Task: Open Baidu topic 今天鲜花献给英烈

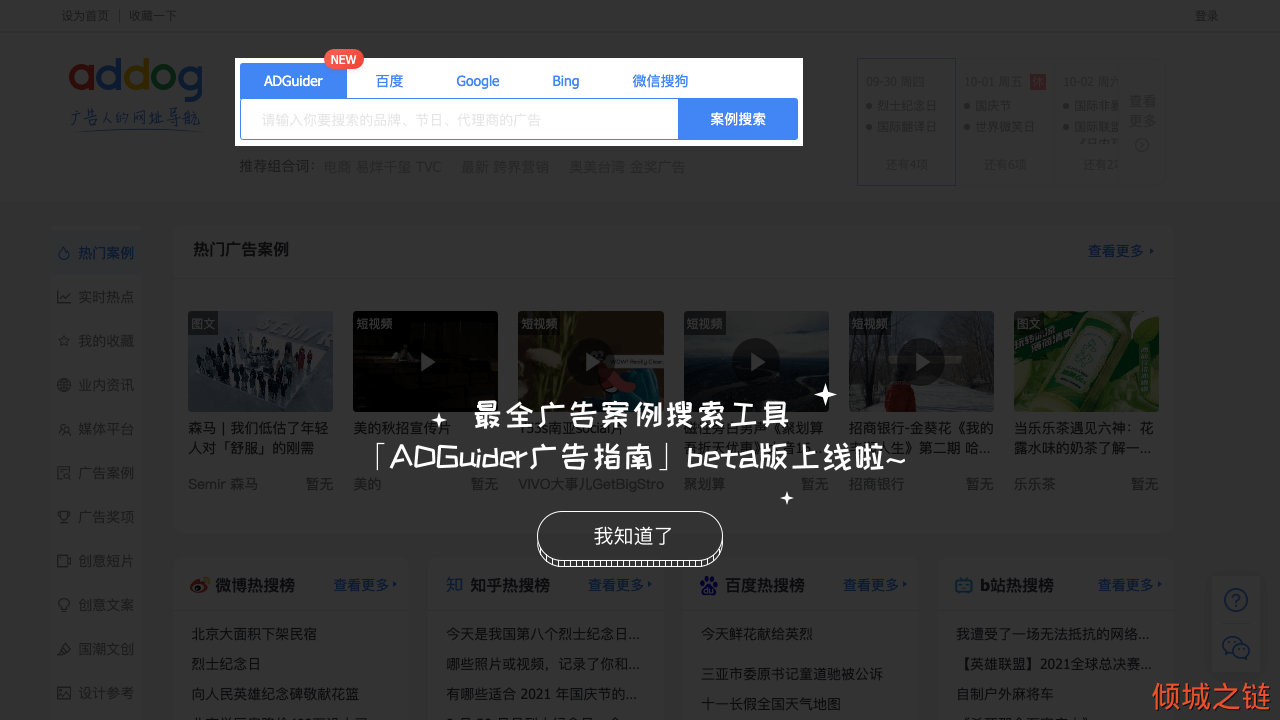Action: (757, 634)
